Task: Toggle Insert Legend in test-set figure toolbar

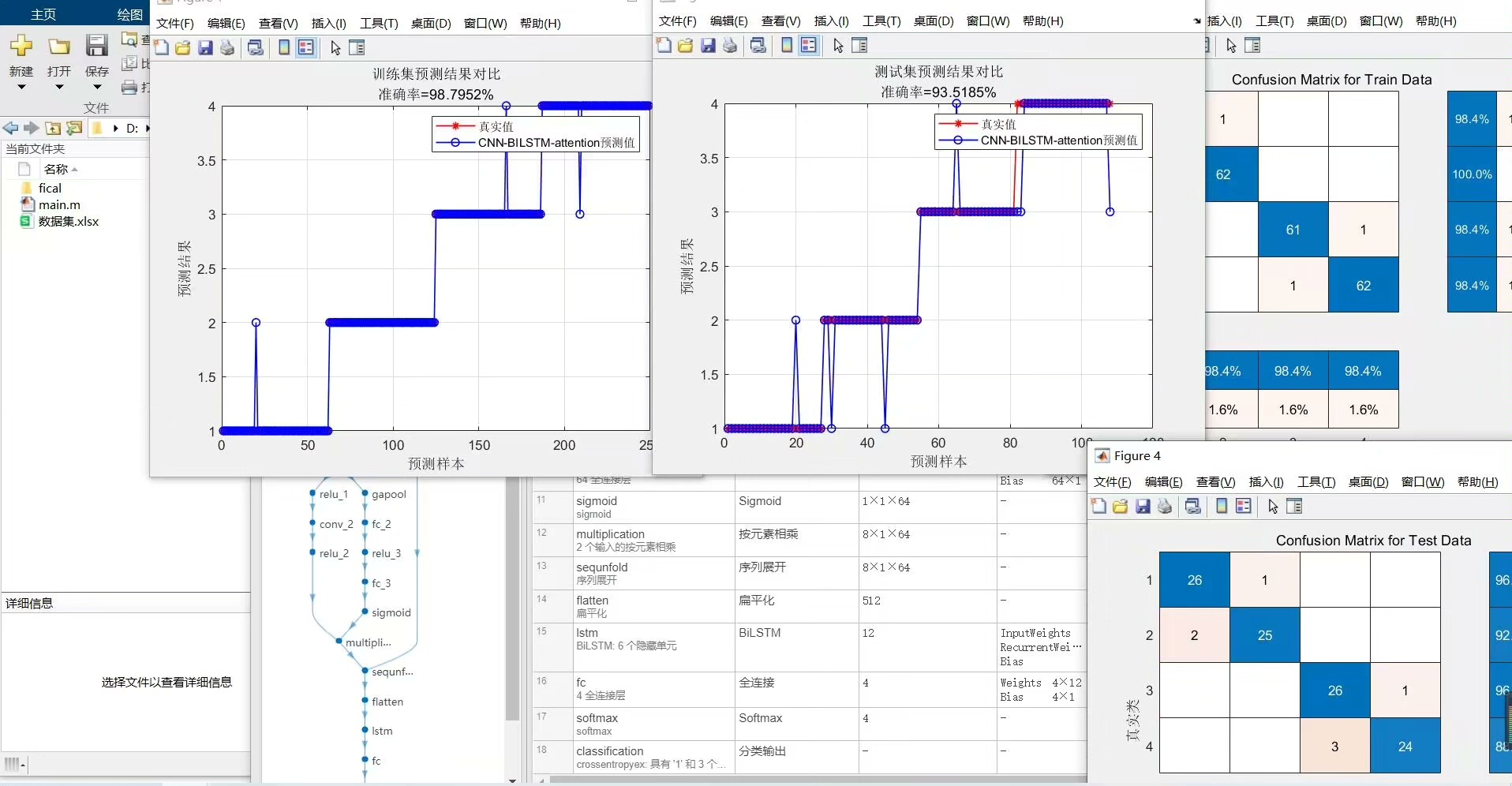Action: (x=809, y=46)
